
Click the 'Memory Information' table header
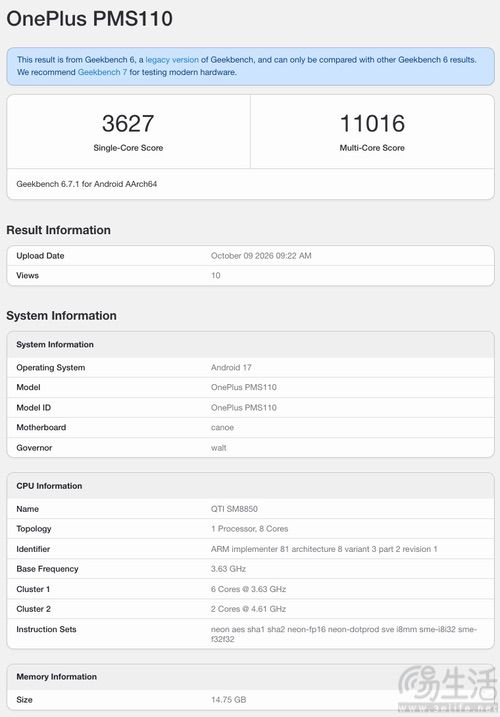tap(57, 676)
